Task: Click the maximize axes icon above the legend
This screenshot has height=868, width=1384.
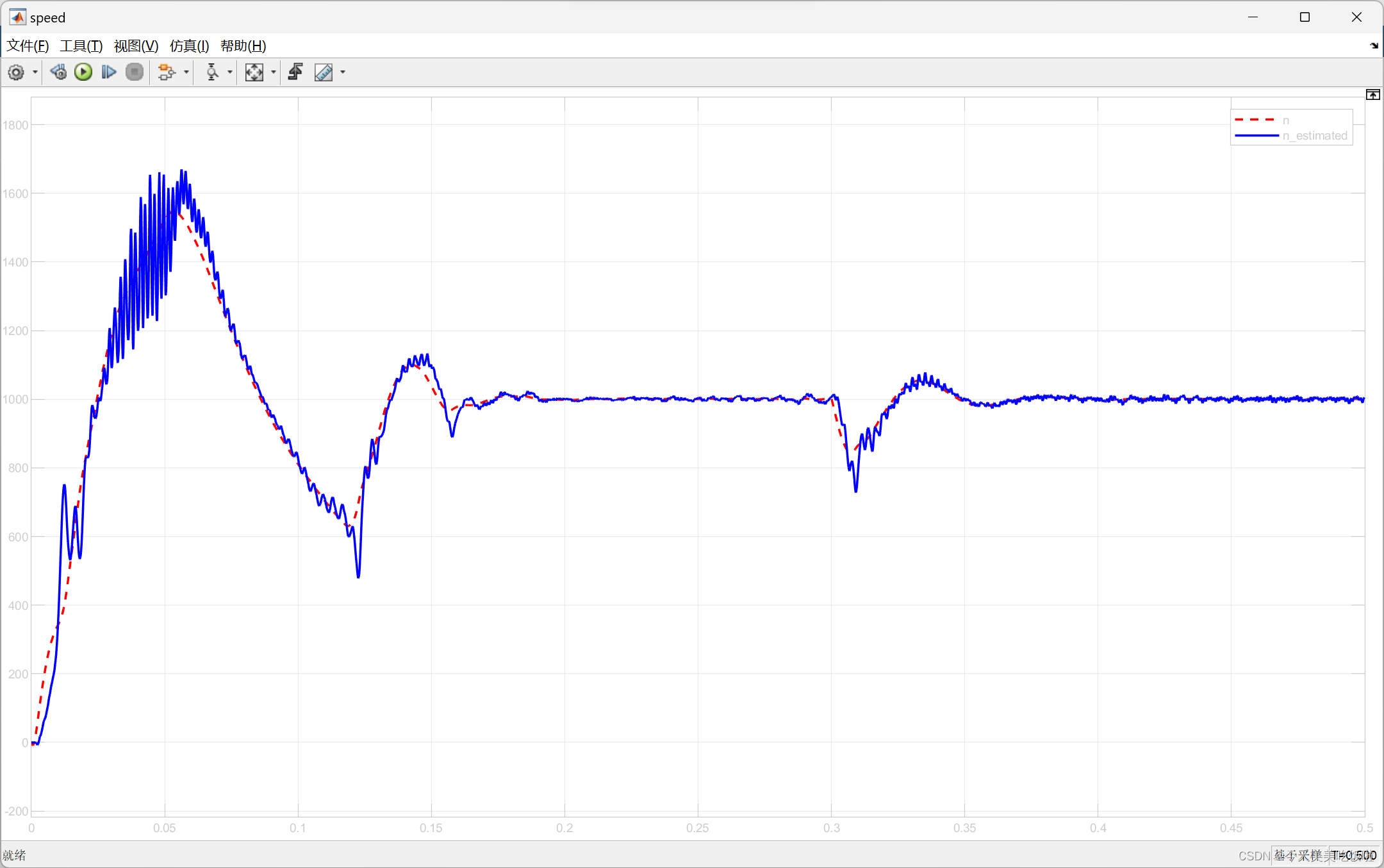Action: (x=1372, y=95)
